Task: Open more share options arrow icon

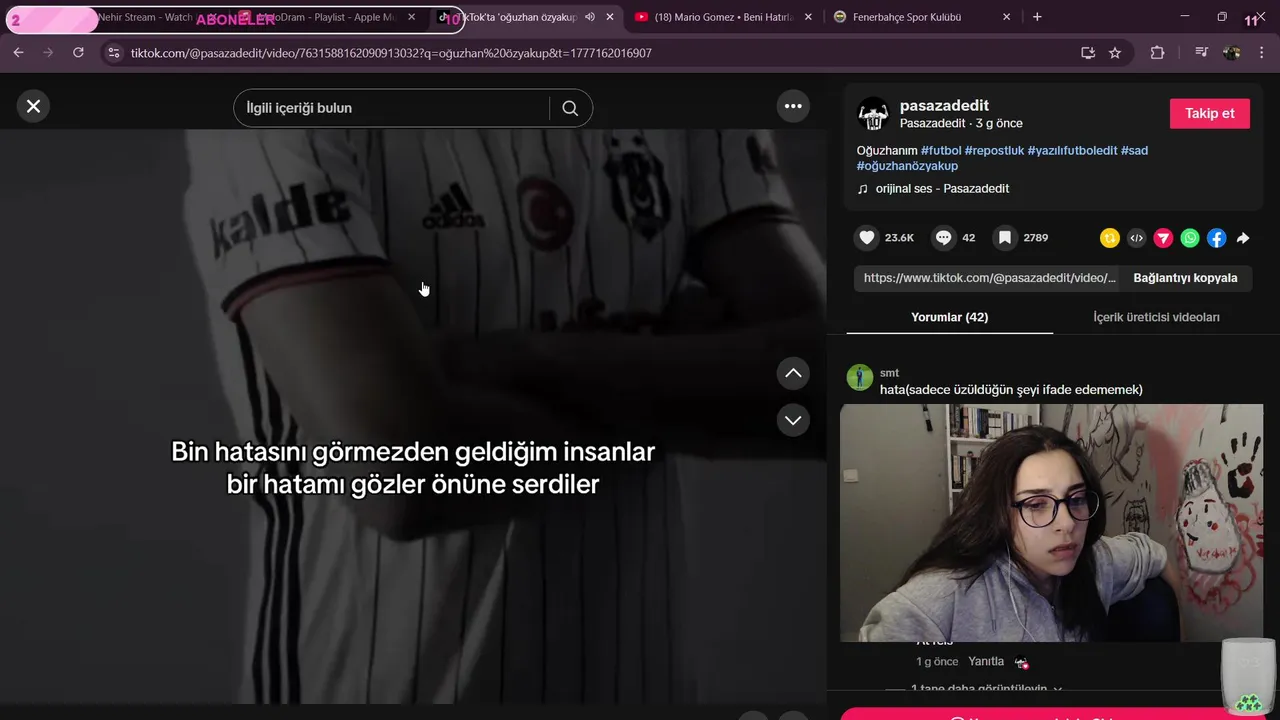Action: click(1243, 238)
